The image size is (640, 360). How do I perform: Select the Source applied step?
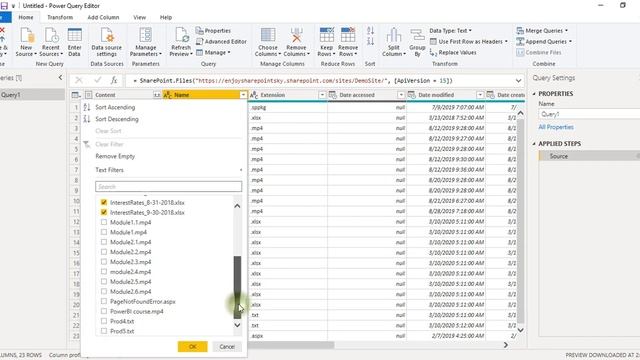click(x=589, y=156)
